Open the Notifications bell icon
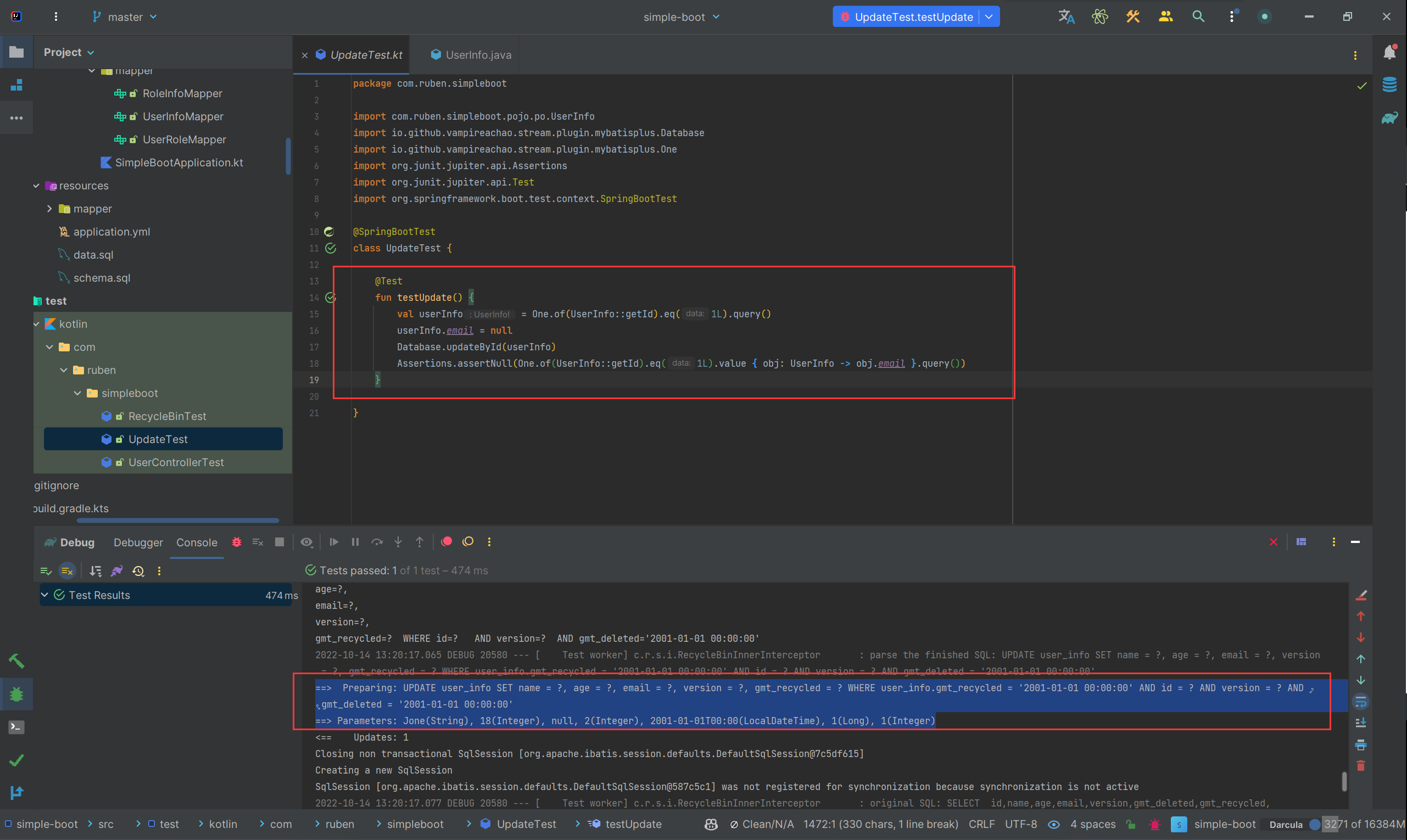Viewport: 1407px width, 840px height. (x=1389, y=52)
